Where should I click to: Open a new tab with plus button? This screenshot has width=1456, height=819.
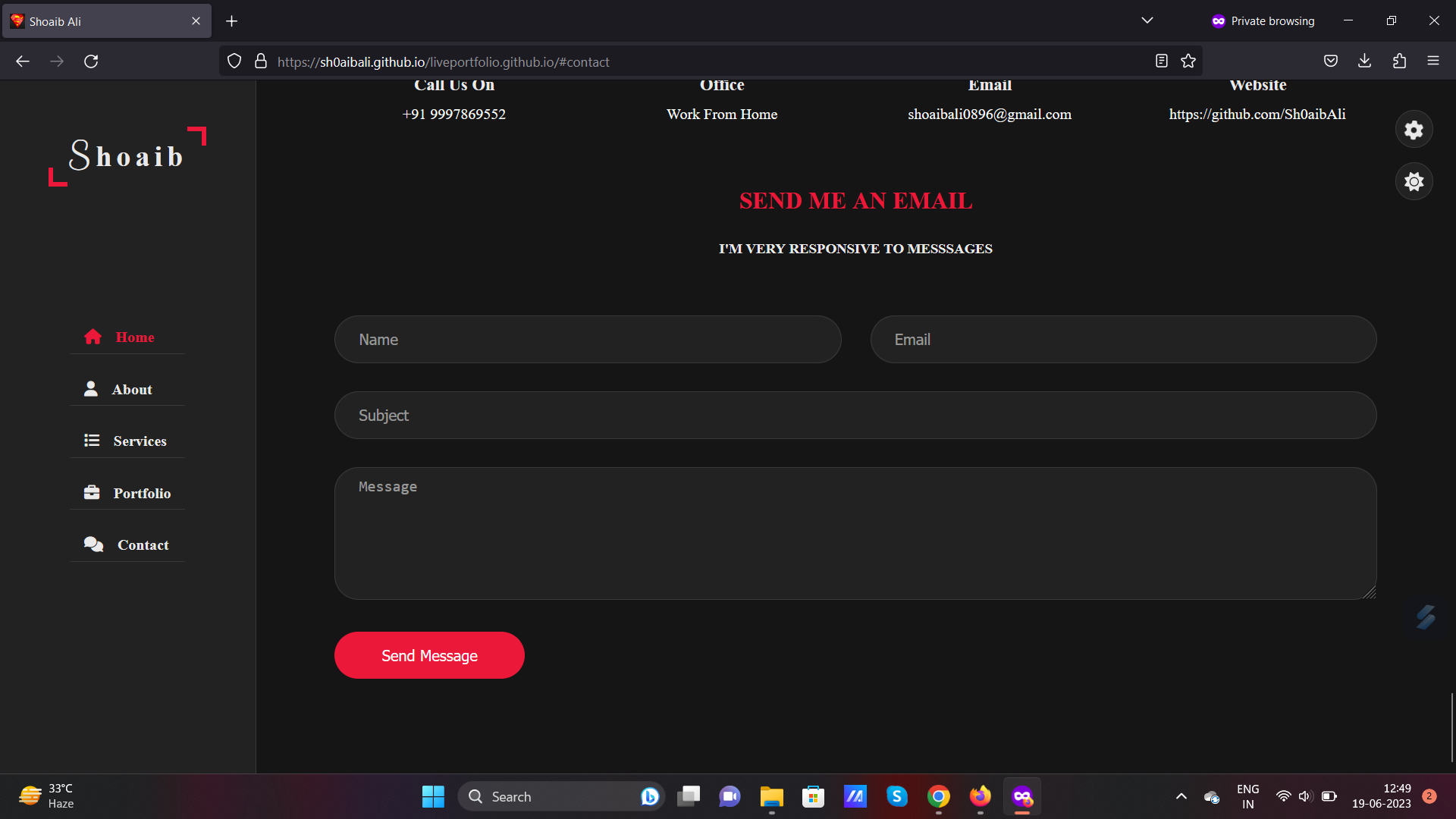tap(232, 21)
